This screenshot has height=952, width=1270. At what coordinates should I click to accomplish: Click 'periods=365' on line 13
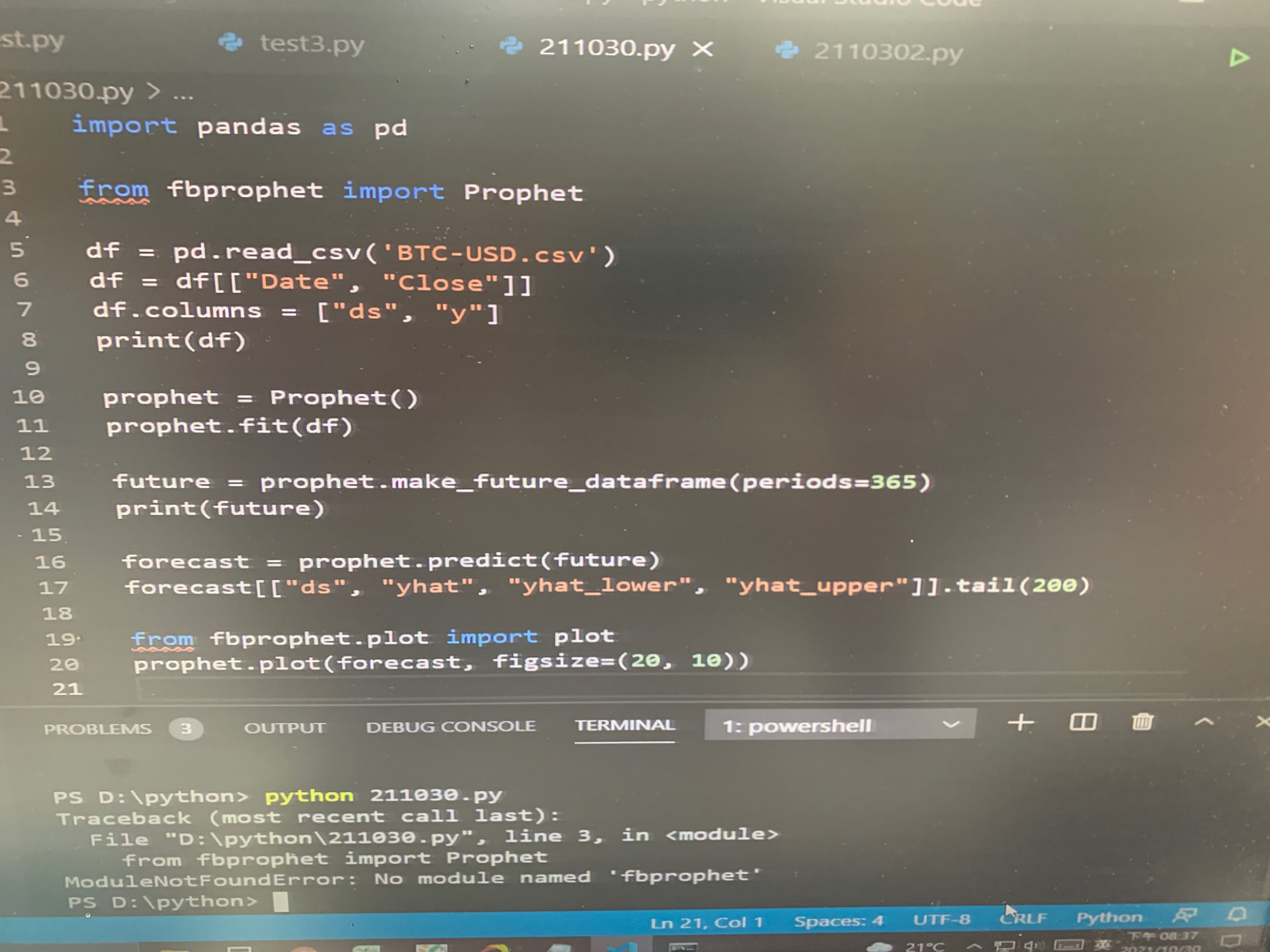click(x=828, y=482)
